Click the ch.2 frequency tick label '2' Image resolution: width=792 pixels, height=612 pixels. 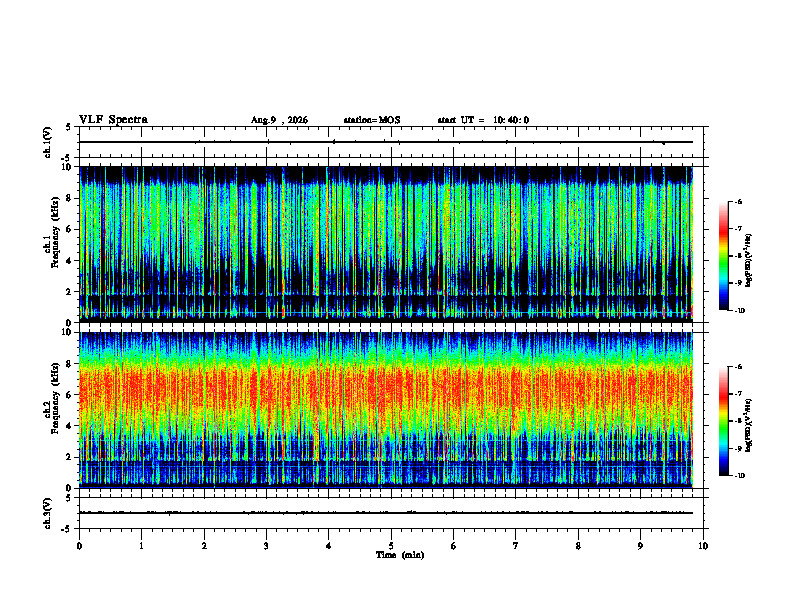[69, 457]
